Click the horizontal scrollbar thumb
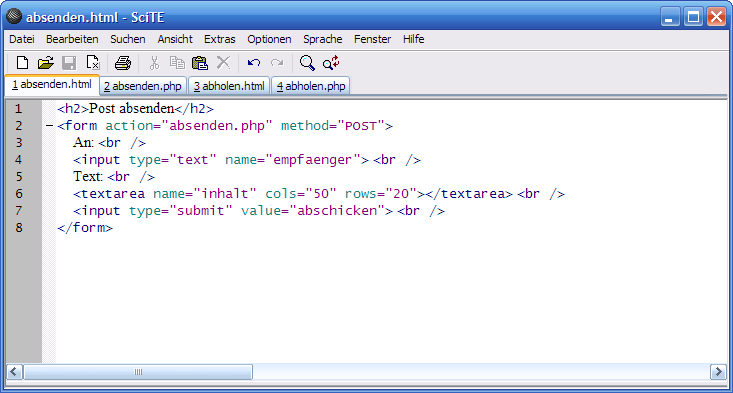Image resolution: width=733 pixels, height=393 pixels. point(138,372)
